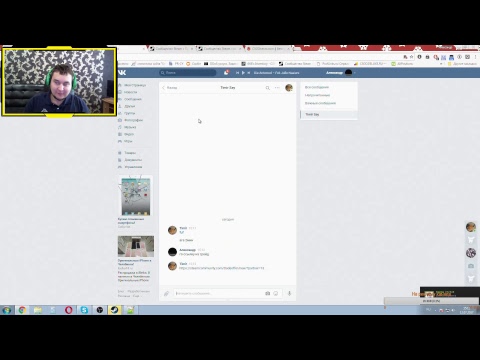Open Timir's avatar beside first message
480x360 pixels.
(172, 230)
